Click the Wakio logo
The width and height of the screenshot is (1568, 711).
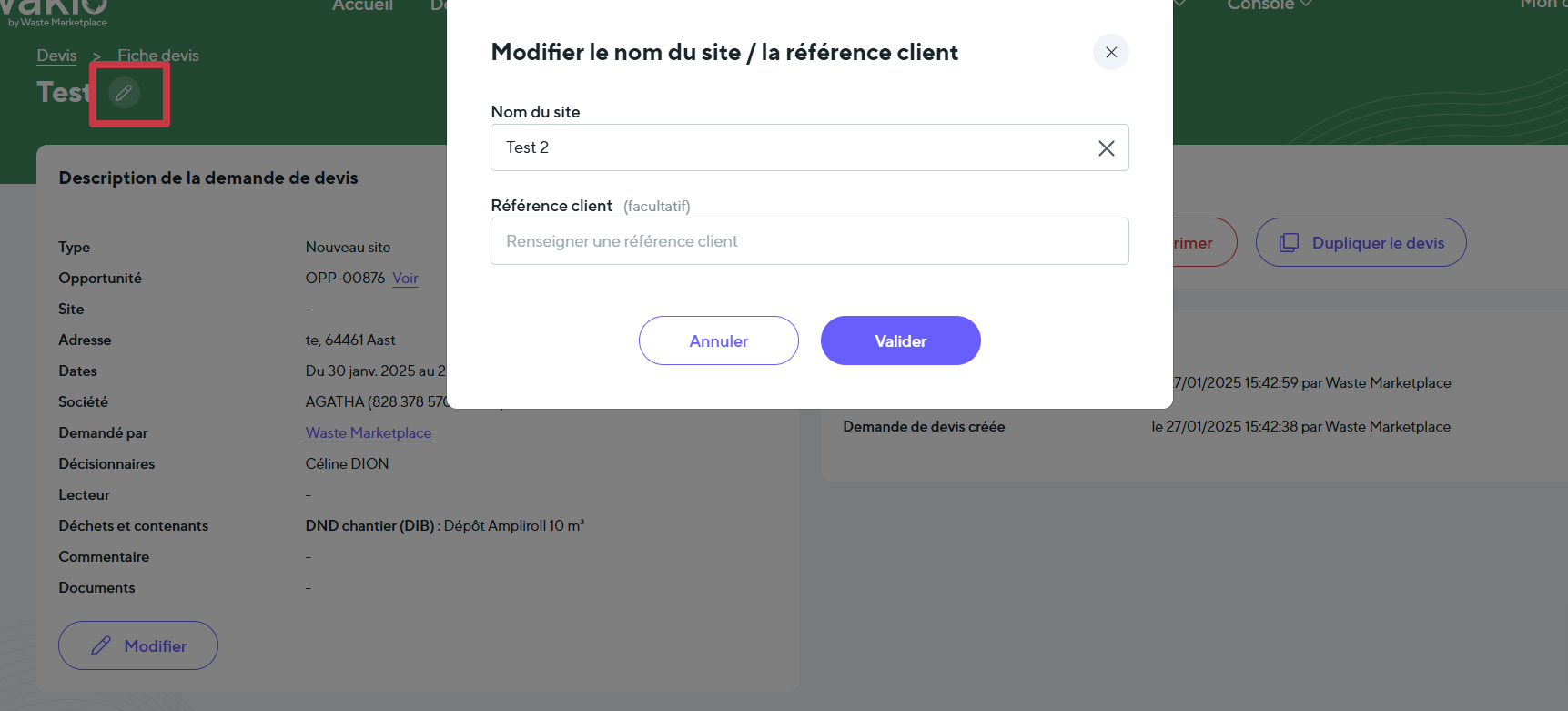(x=55, y=11)
